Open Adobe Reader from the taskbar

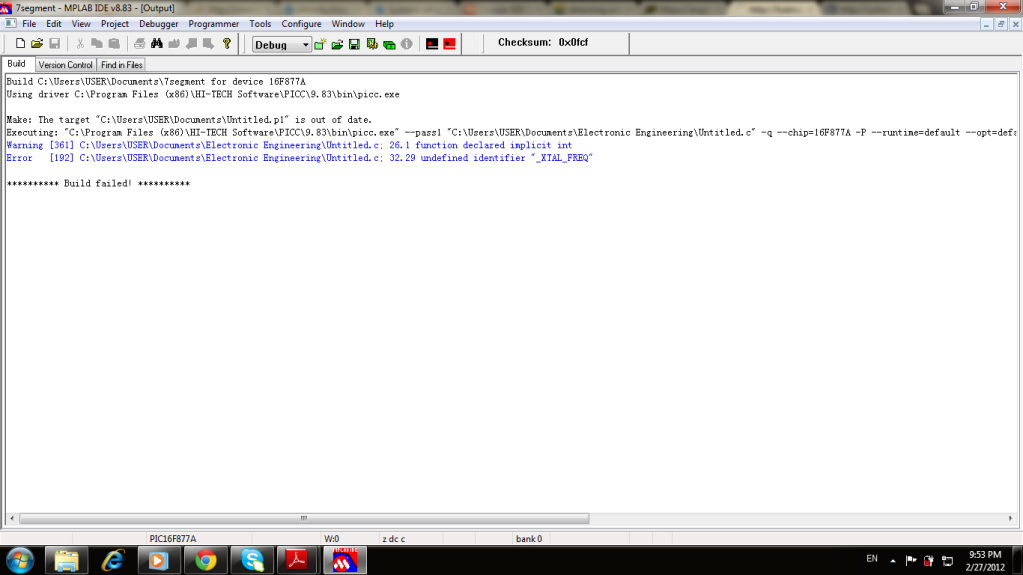pyautogui.click(x=298, y=561)
